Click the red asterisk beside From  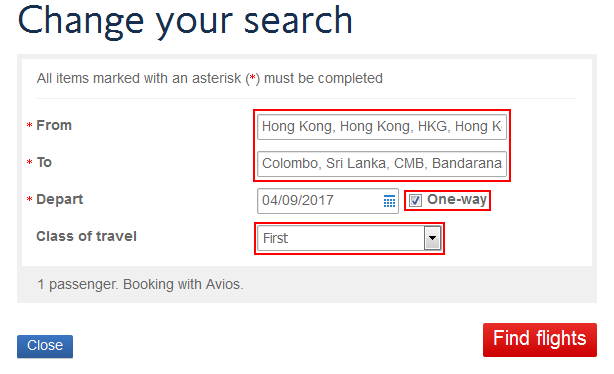tap(29, 125)
